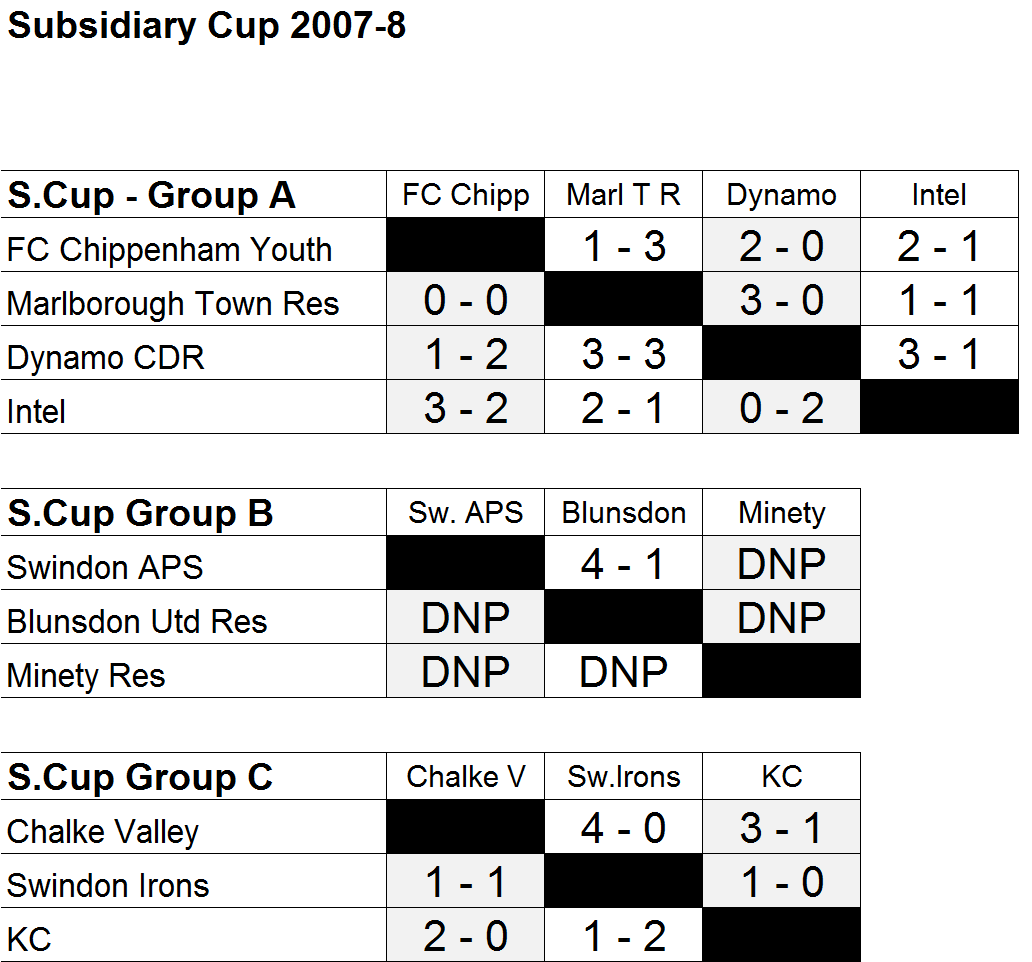
Task: Select the 'S.Cup Group C' heading cell
Action: coord(140,778)
